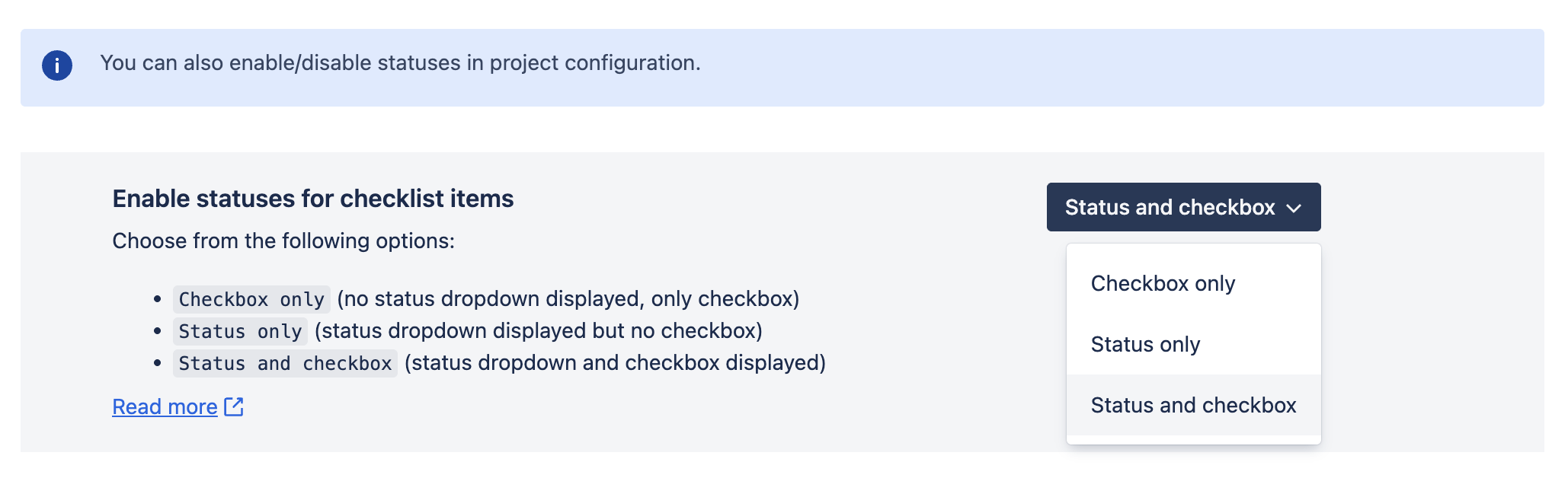Click "Choose from the following options:" text
This screenshot has width=1568, height=478.
[x=283, y=241]
